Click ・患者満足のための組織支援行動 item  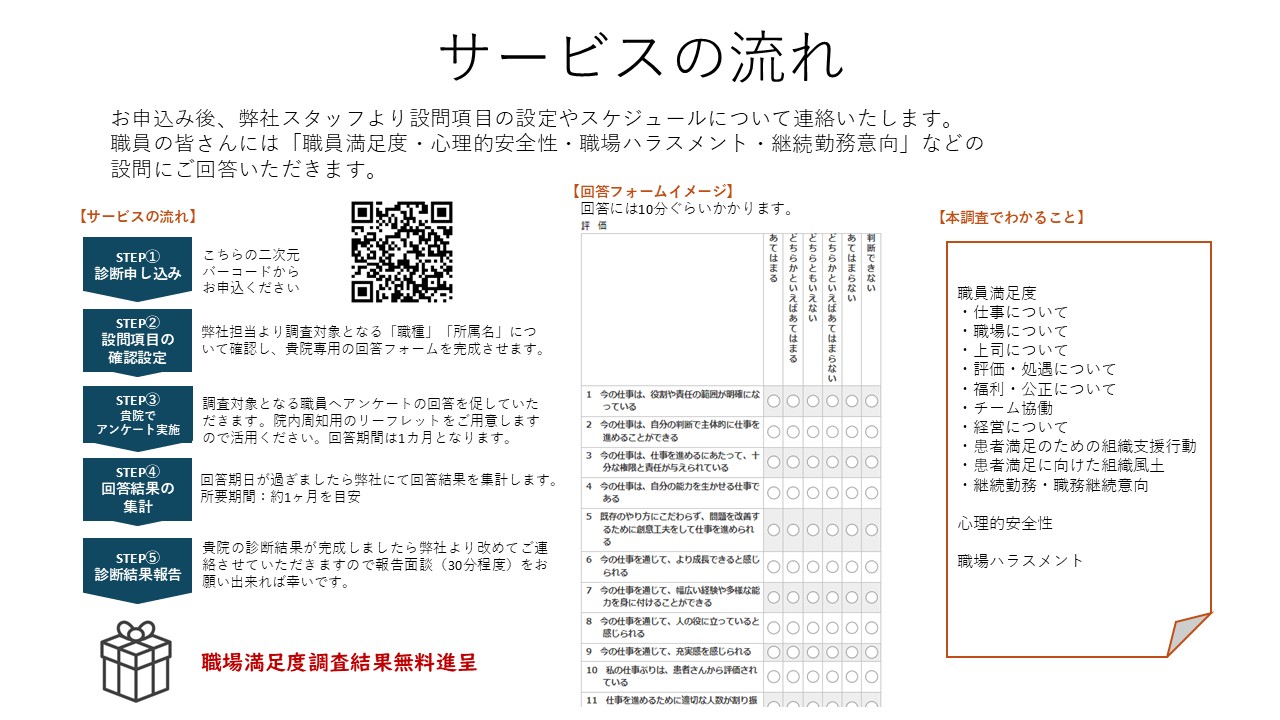[x=1077, y=447]
